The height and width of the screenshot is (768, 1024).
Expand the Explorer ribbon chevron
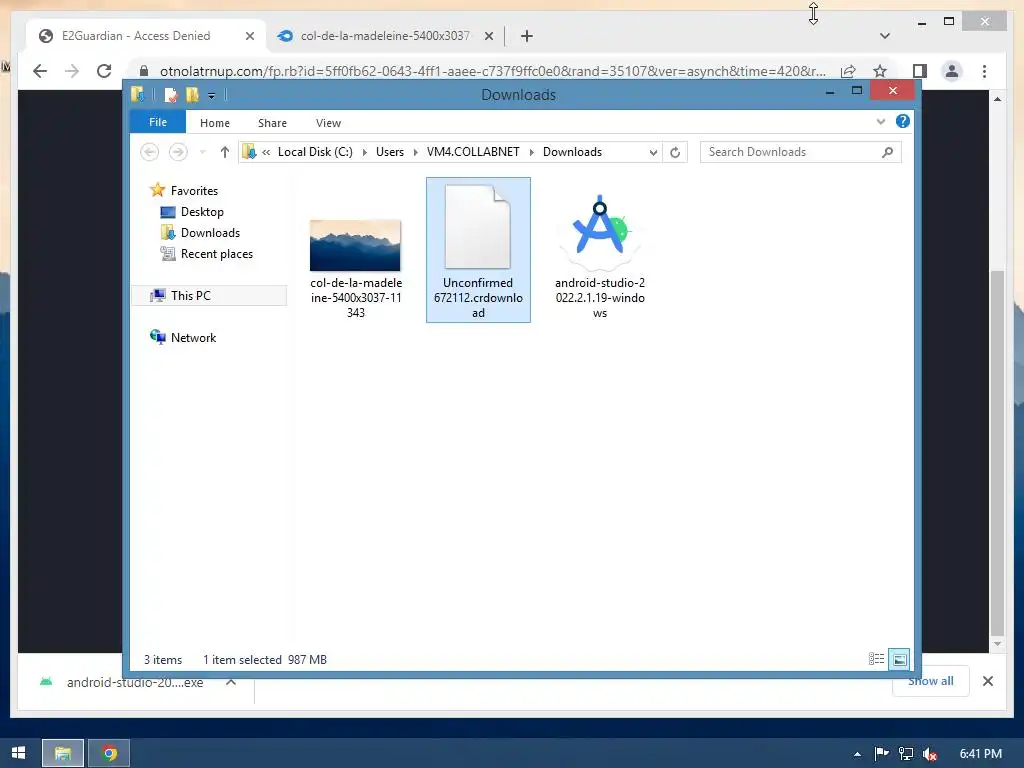[881, 121]
